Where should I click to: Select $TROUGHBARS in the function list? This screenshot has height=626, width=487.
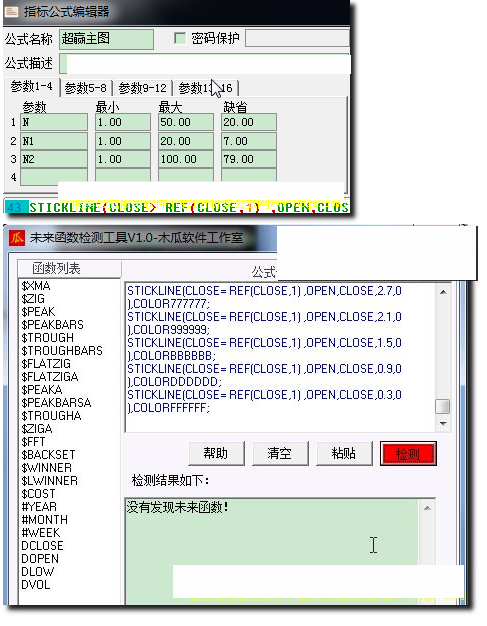click(62, 351)
